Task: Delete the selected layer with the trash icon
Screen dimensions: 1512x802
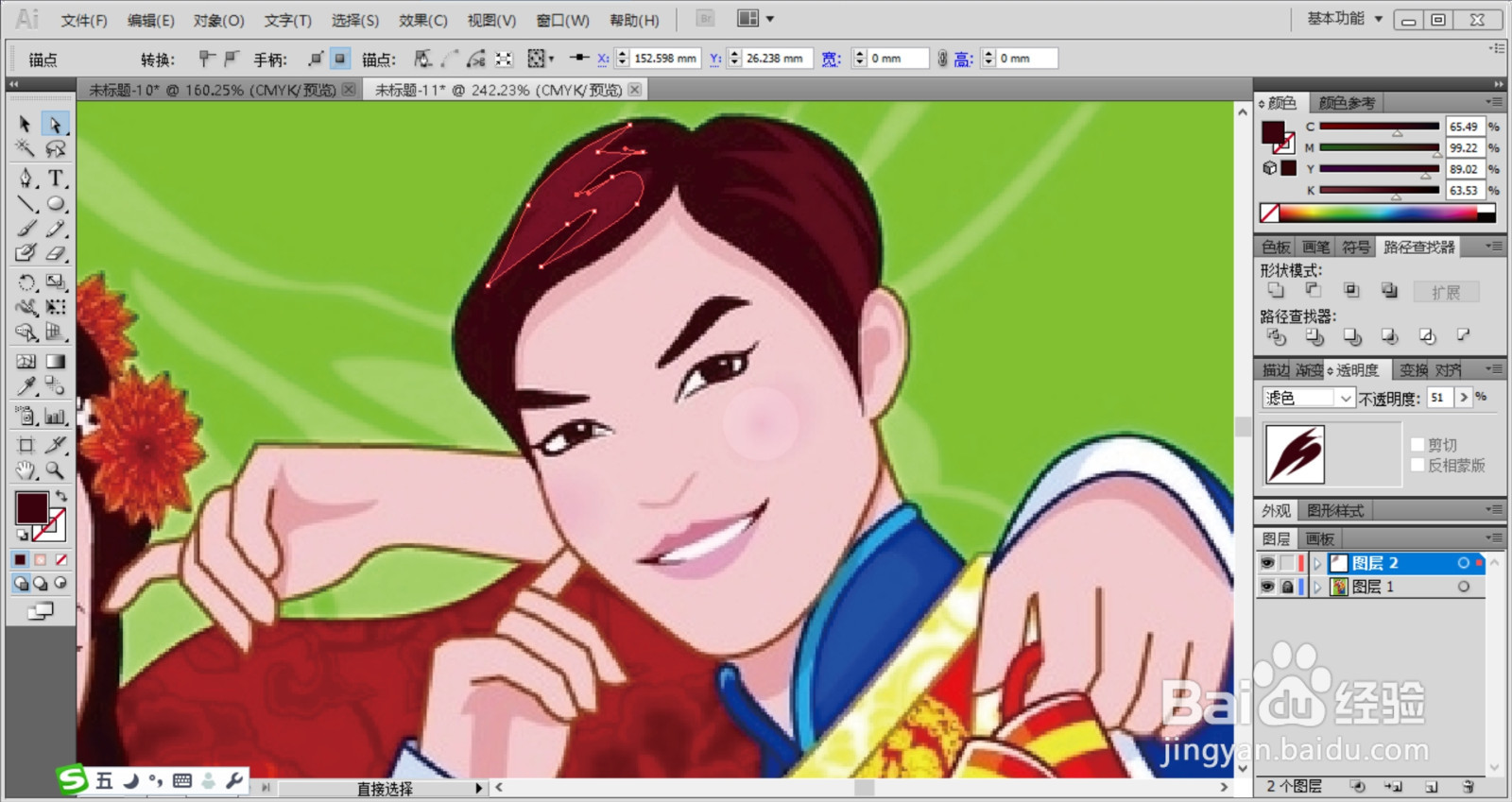Action: tap(1468, 786)
